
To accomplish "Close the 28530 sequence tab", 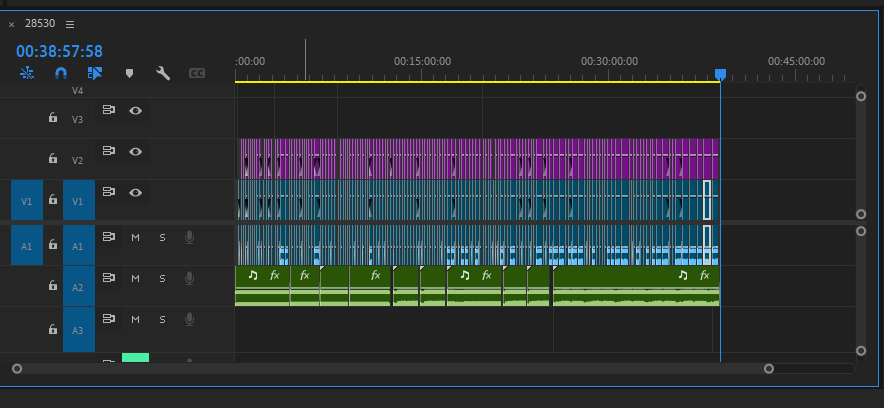I will (x=11, y=25).
